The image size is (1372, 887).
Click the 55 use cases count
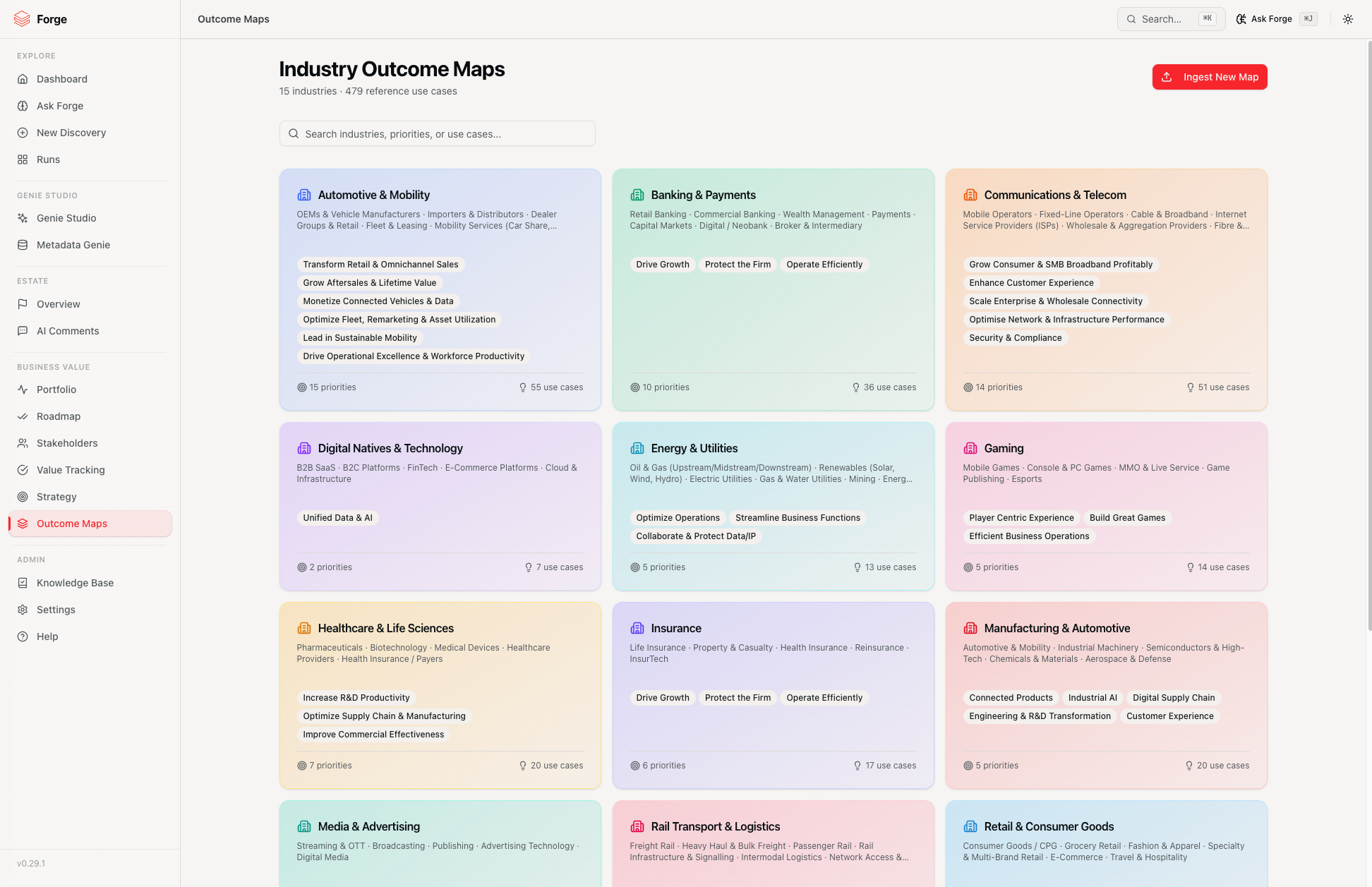point(551,387)
